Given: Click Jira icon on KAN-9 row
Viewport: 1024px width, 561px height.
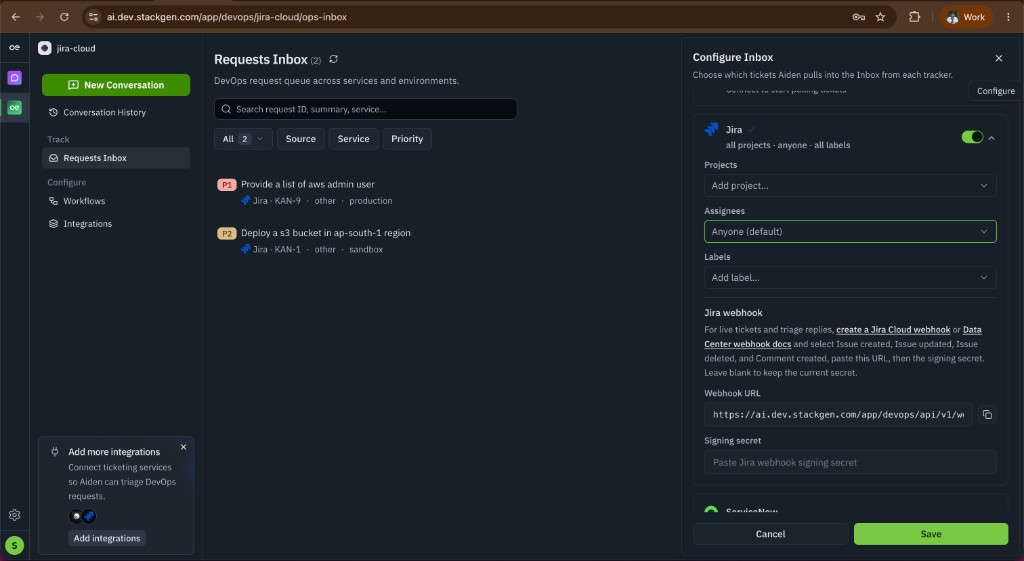Looking at the screenshot, I should click(246, 200).
